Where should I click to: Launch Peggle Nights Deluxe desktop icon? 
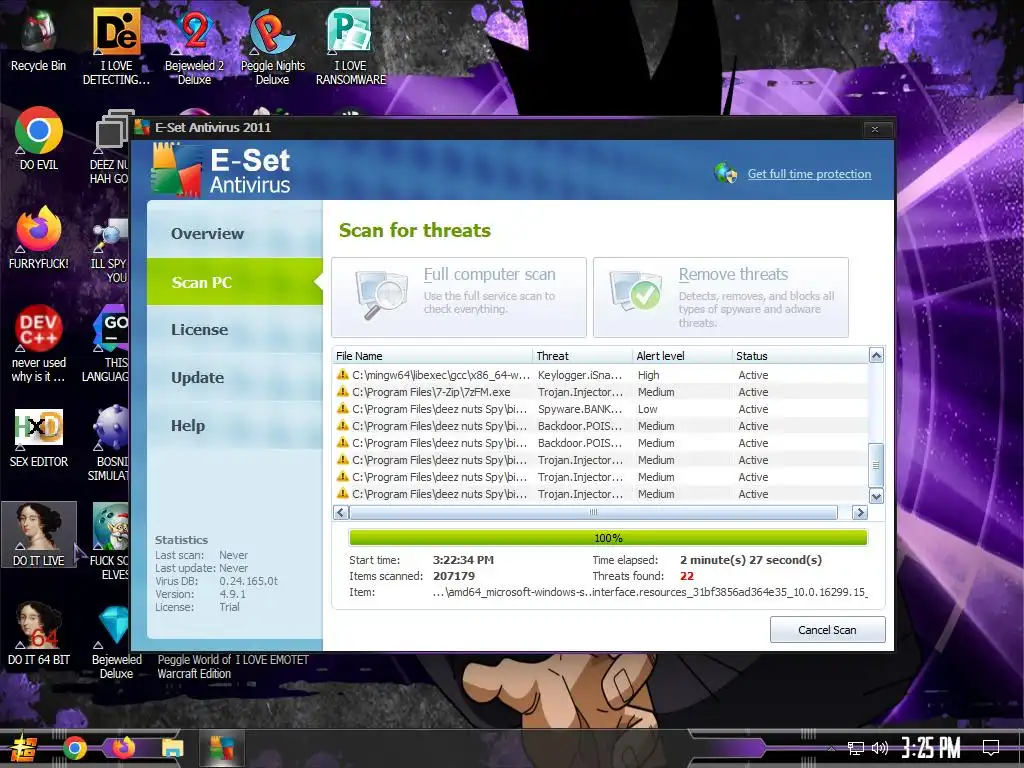272,47
